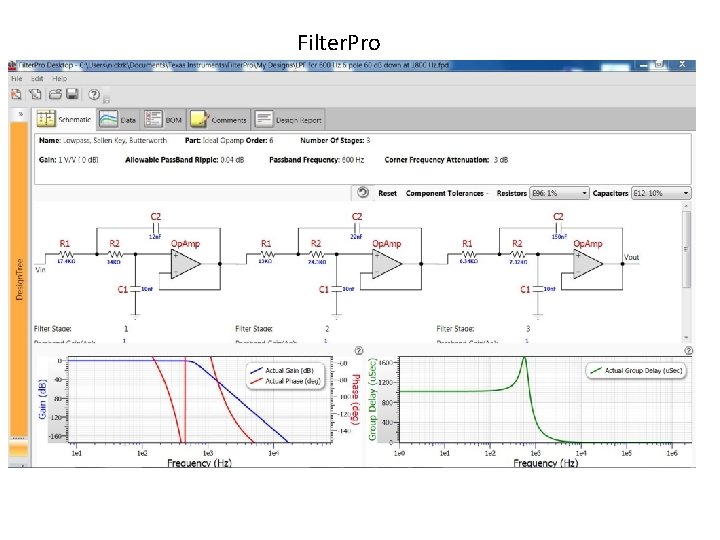Click the OpAmp symbol in stage 1

[x=186, y=264]
